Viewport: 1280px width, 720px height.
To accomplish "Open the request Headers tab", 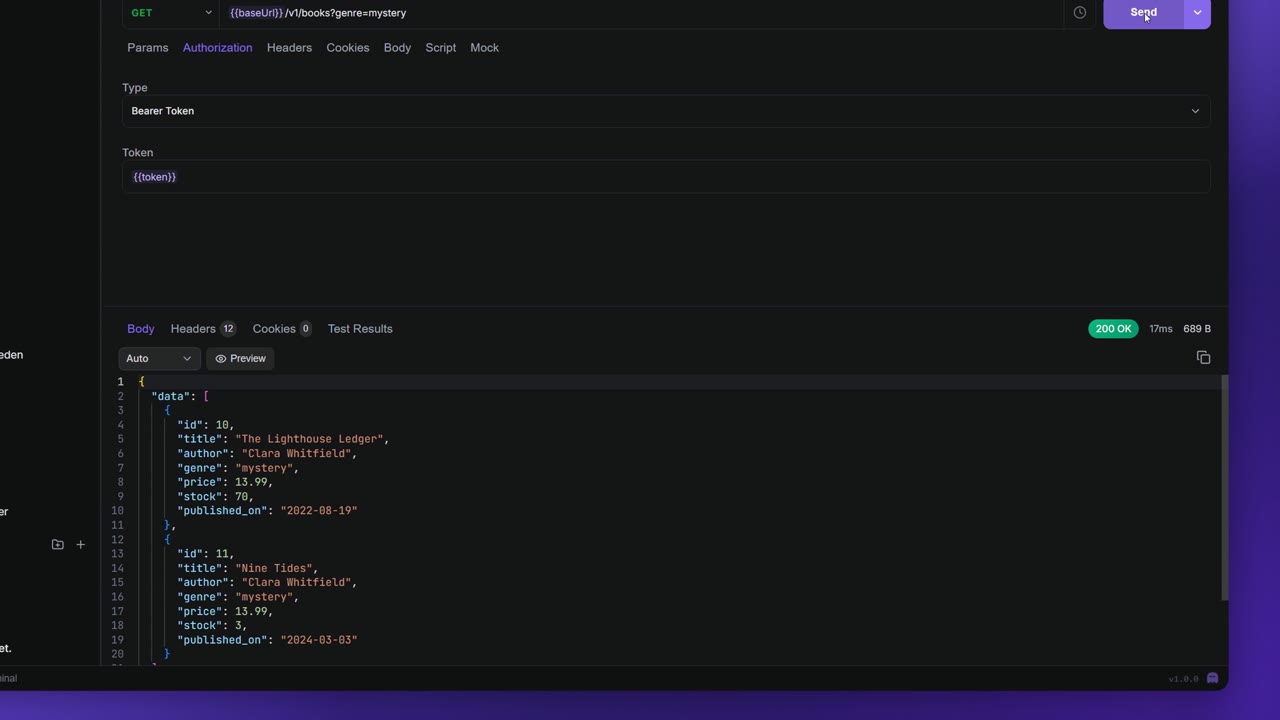I will tap(289, 48).
